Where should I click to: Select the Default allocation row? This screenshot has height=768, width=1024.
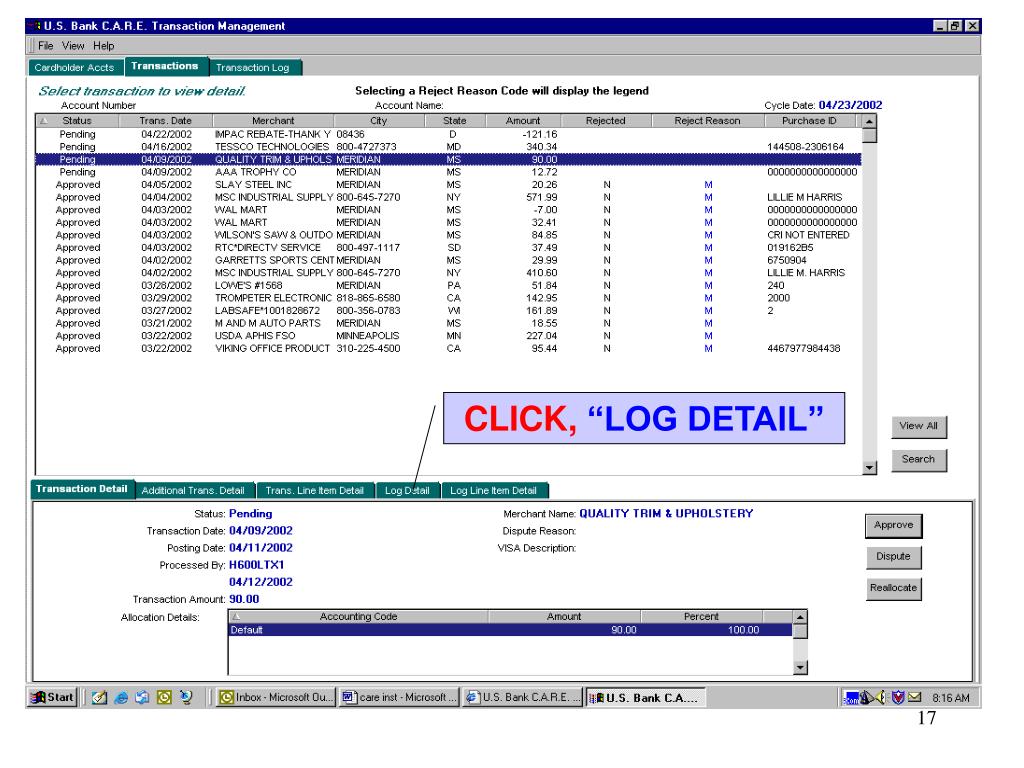[511, 630]
